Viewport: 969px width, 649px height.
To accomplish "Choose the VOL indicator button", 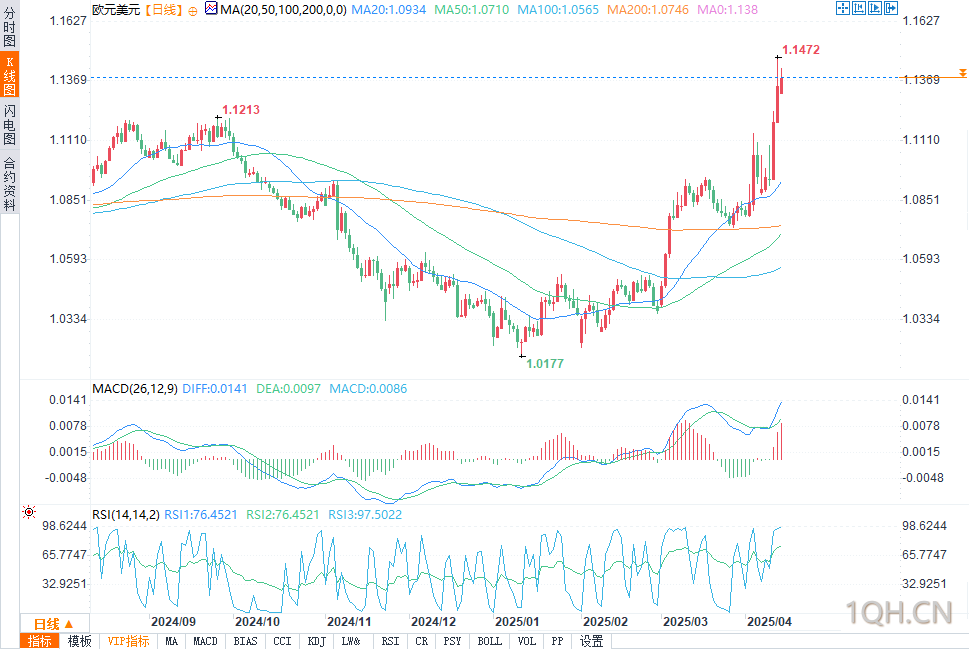I will (527, 641).
